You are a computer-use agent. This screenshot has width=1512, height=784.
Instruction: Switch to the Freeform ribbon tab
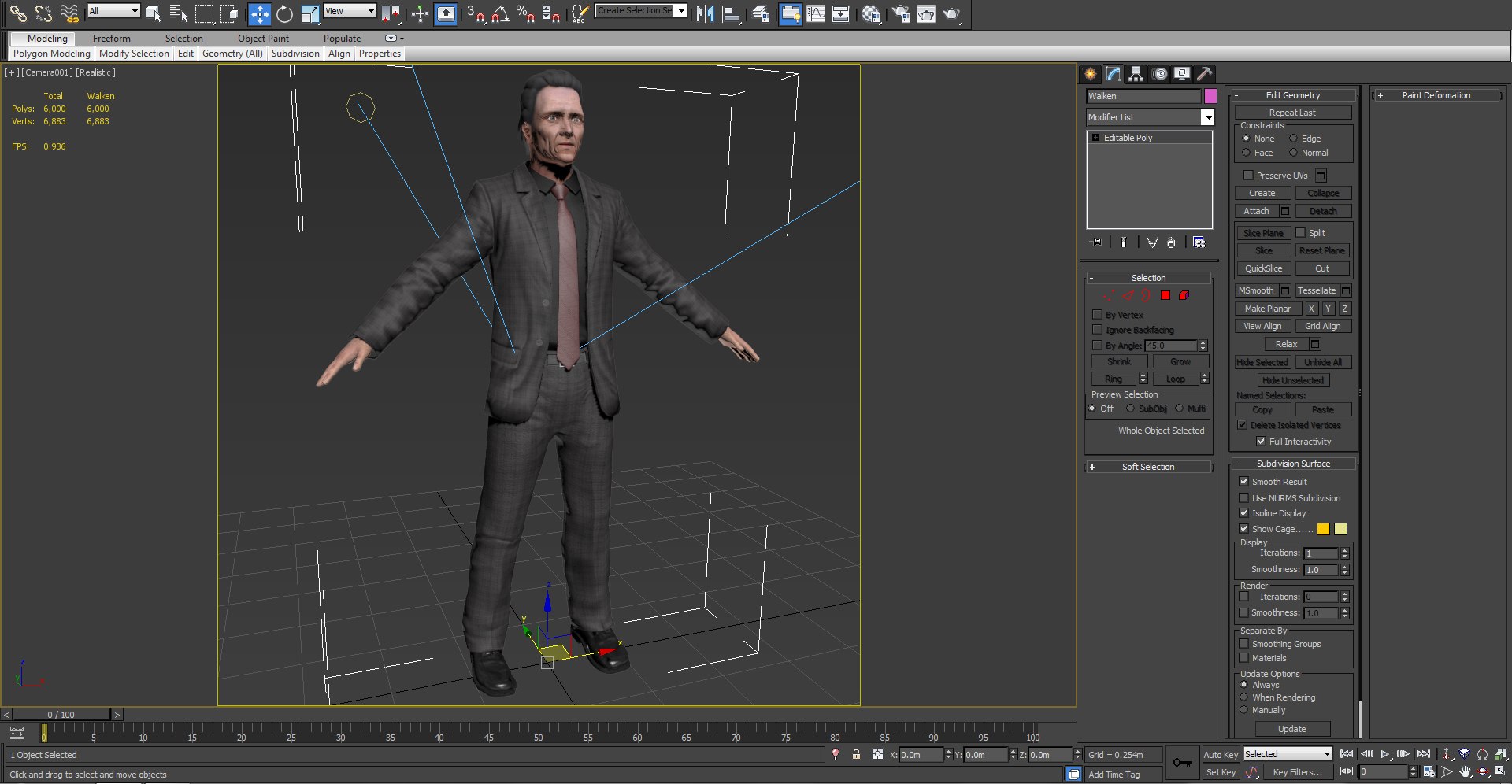(111, 38)
